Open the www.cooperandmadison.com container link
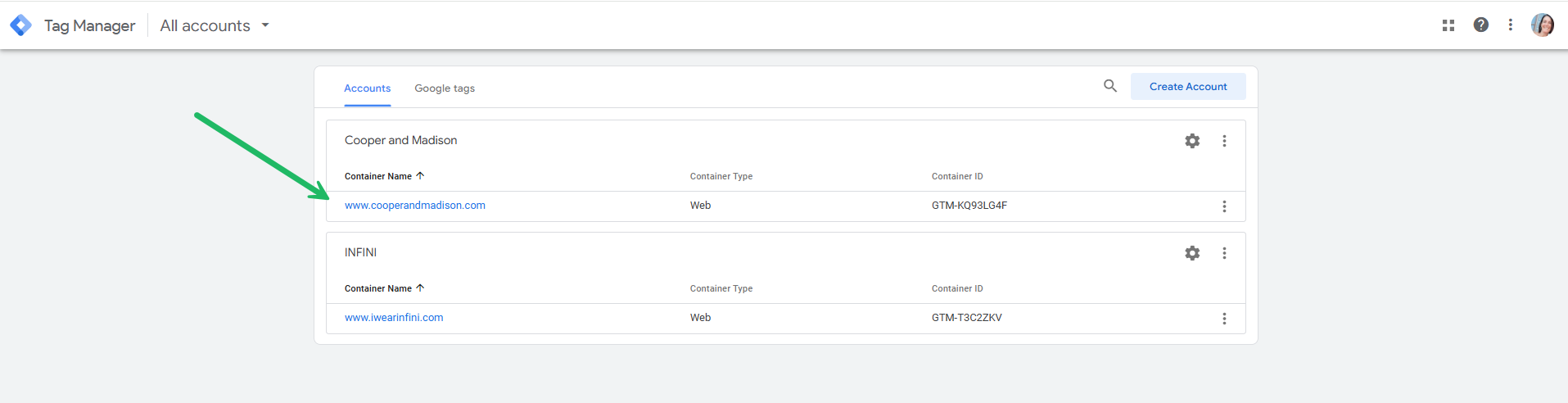 [x=415, y=206]
